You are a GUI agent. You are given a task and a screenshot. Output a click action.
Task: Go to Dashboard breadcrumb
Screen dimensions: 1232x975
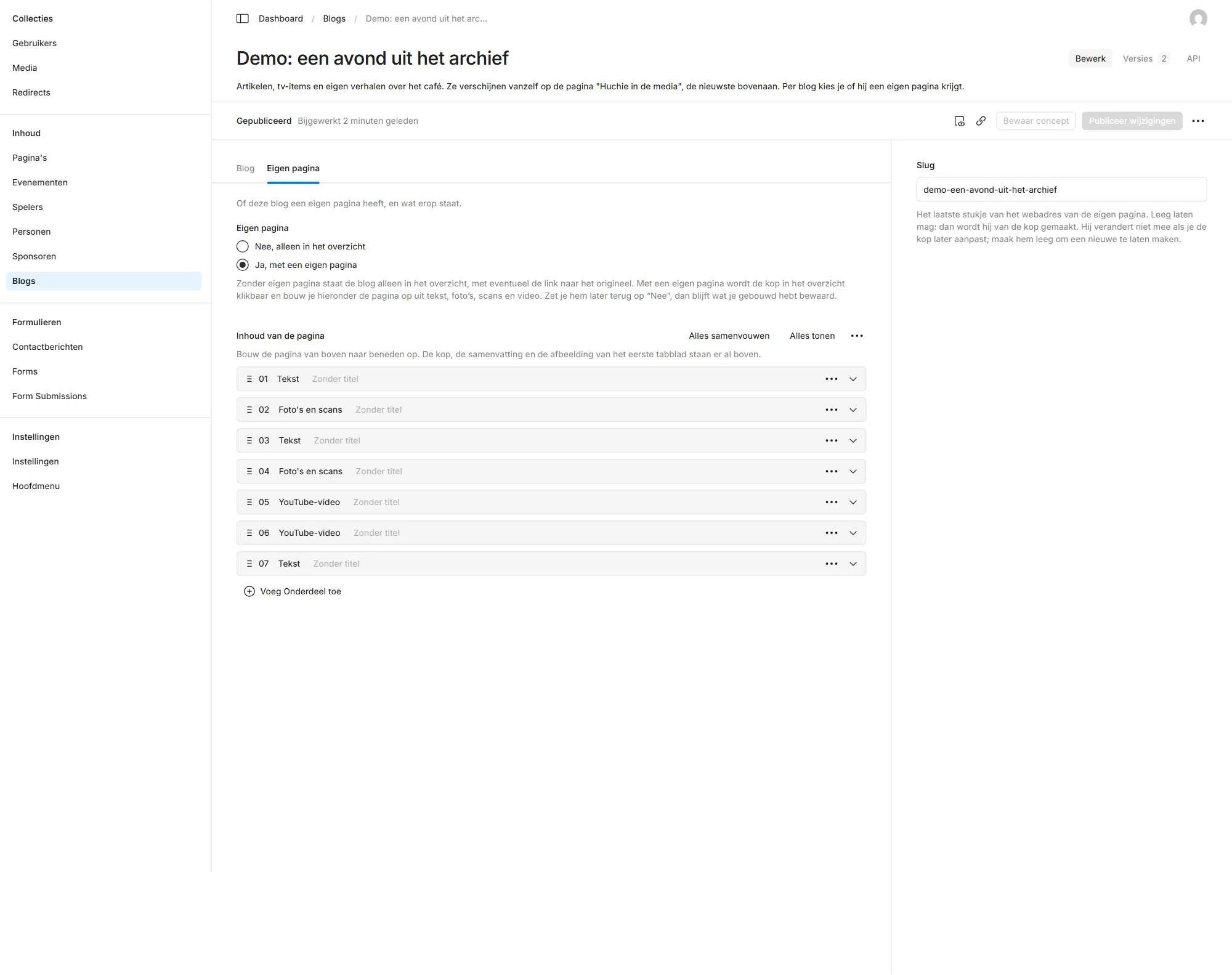point(280,18)
